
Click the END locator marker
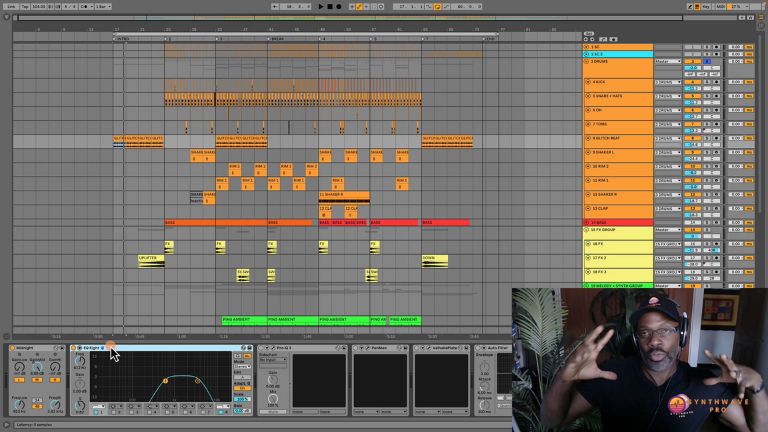point(490,39)
